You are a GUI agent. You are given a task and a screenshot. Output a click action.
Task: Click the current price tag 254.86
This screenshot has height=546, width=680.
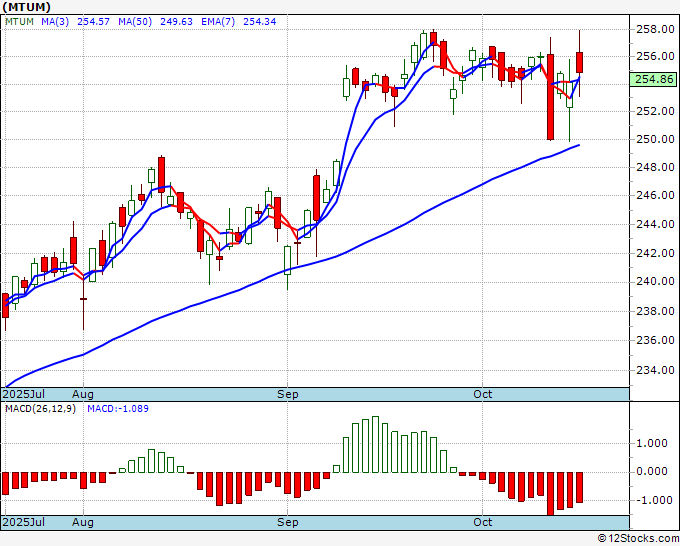654,79
